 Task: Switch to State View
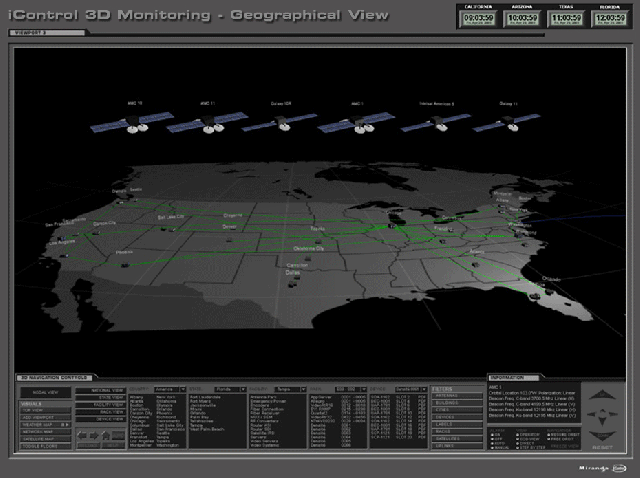(x=100, y=398)
